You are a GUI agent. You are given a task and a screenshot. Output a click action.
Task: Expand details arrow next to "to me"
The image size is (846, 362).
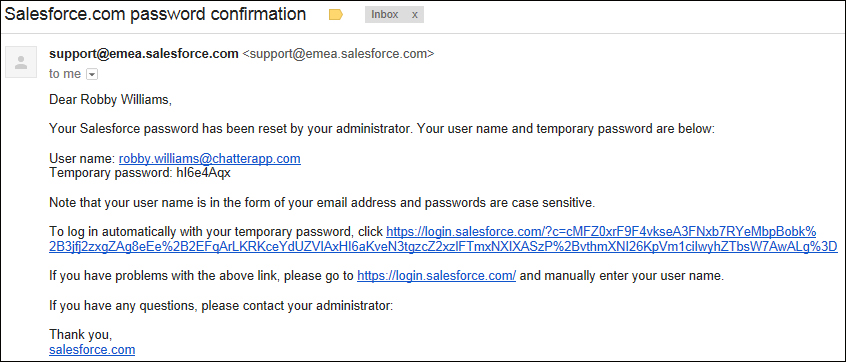(x=92, y=74)
